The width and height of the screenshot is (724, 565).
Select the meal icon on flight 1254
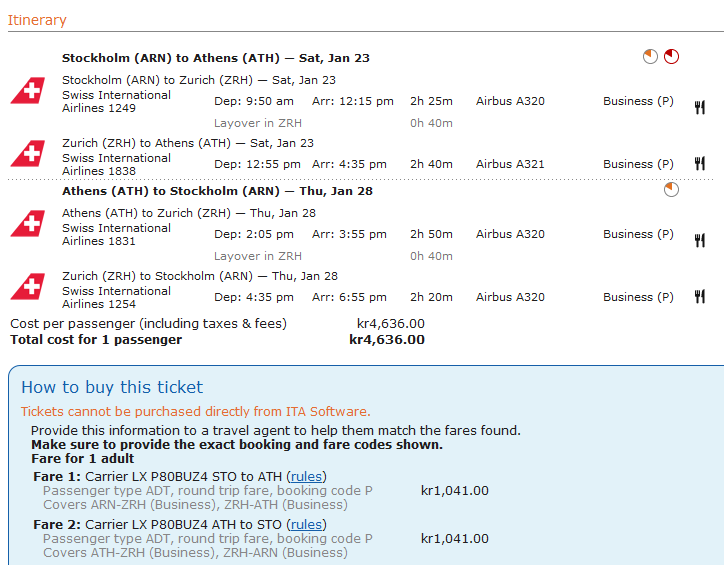click(700, 296)
